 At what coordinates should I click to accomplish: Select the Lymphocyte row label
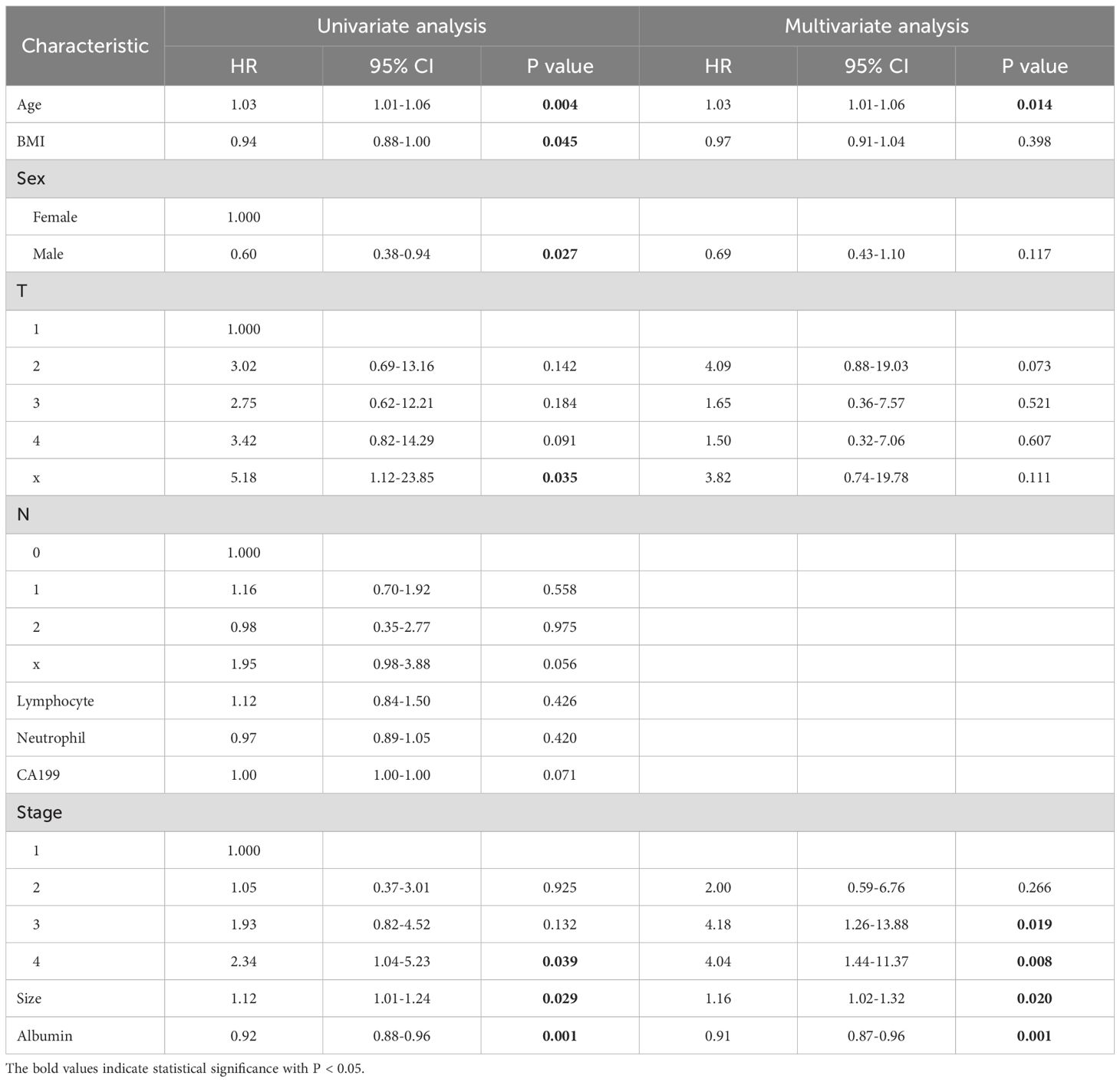pyautogui.click(x=55, y=701)
